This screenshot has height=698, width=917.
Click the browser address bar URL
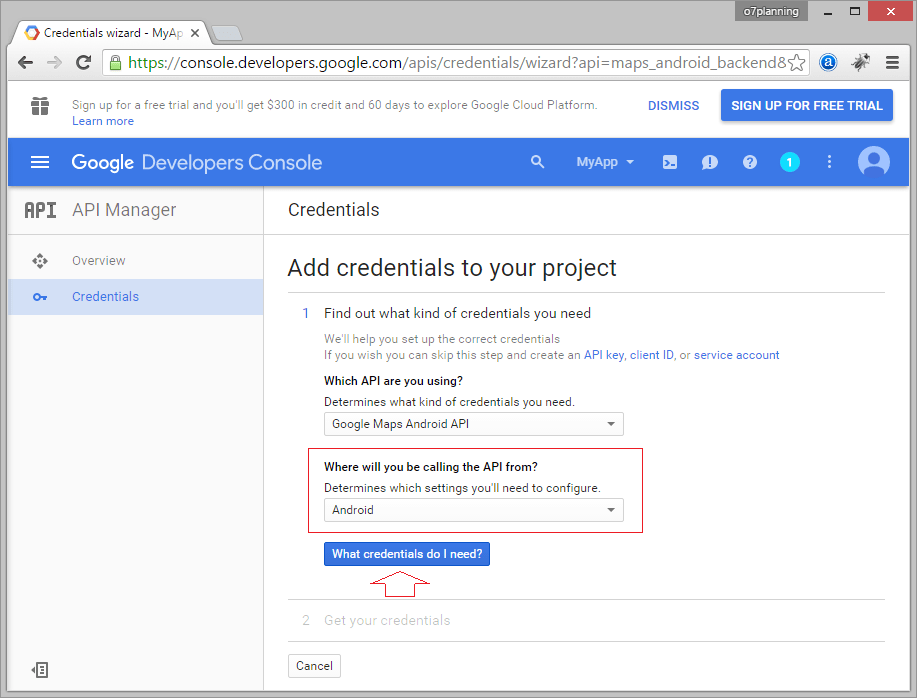pos(456,63)
